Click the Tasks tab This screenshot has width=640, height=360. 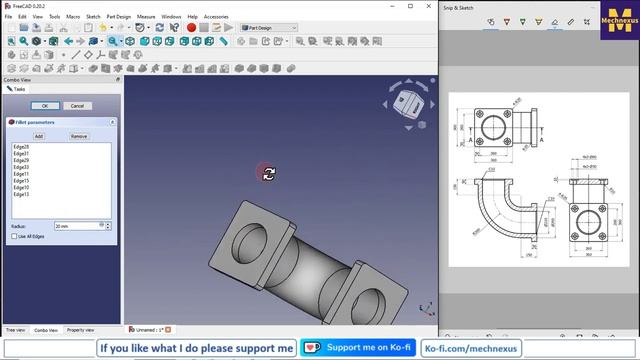tap(16, 89)
